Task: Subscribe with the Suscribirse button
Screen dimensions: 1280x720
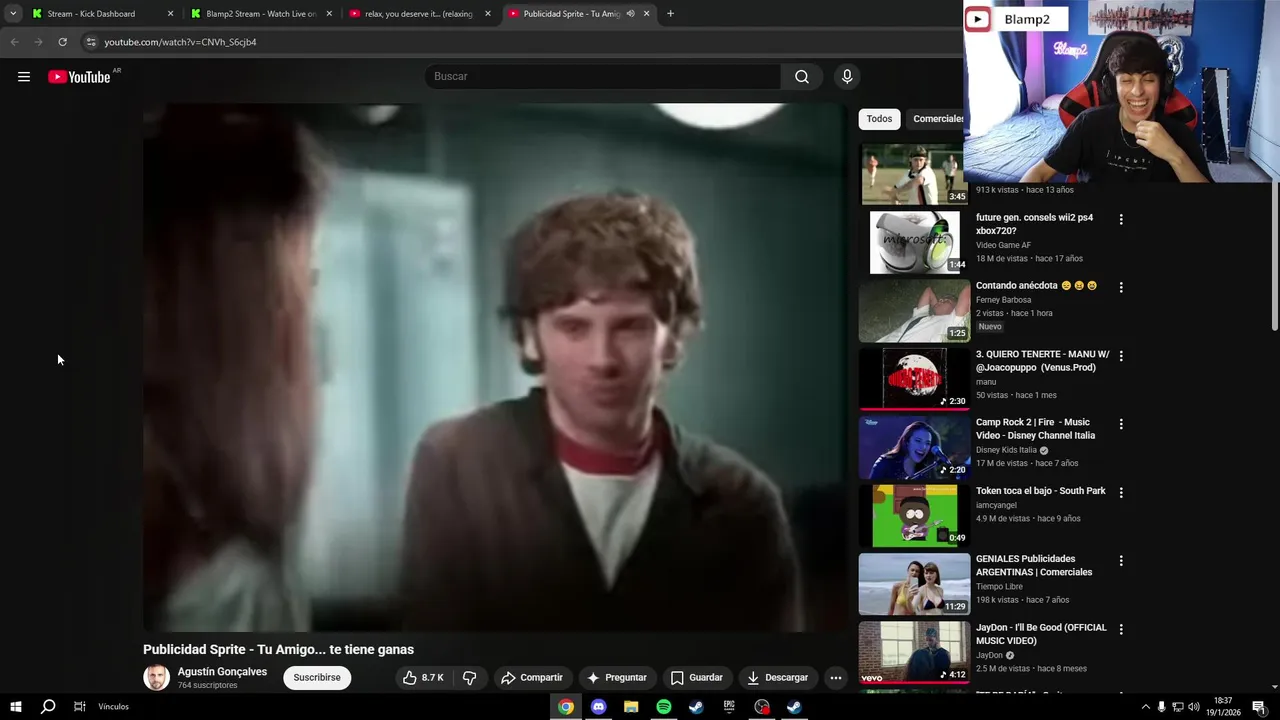Action: (x=317, y=677)
